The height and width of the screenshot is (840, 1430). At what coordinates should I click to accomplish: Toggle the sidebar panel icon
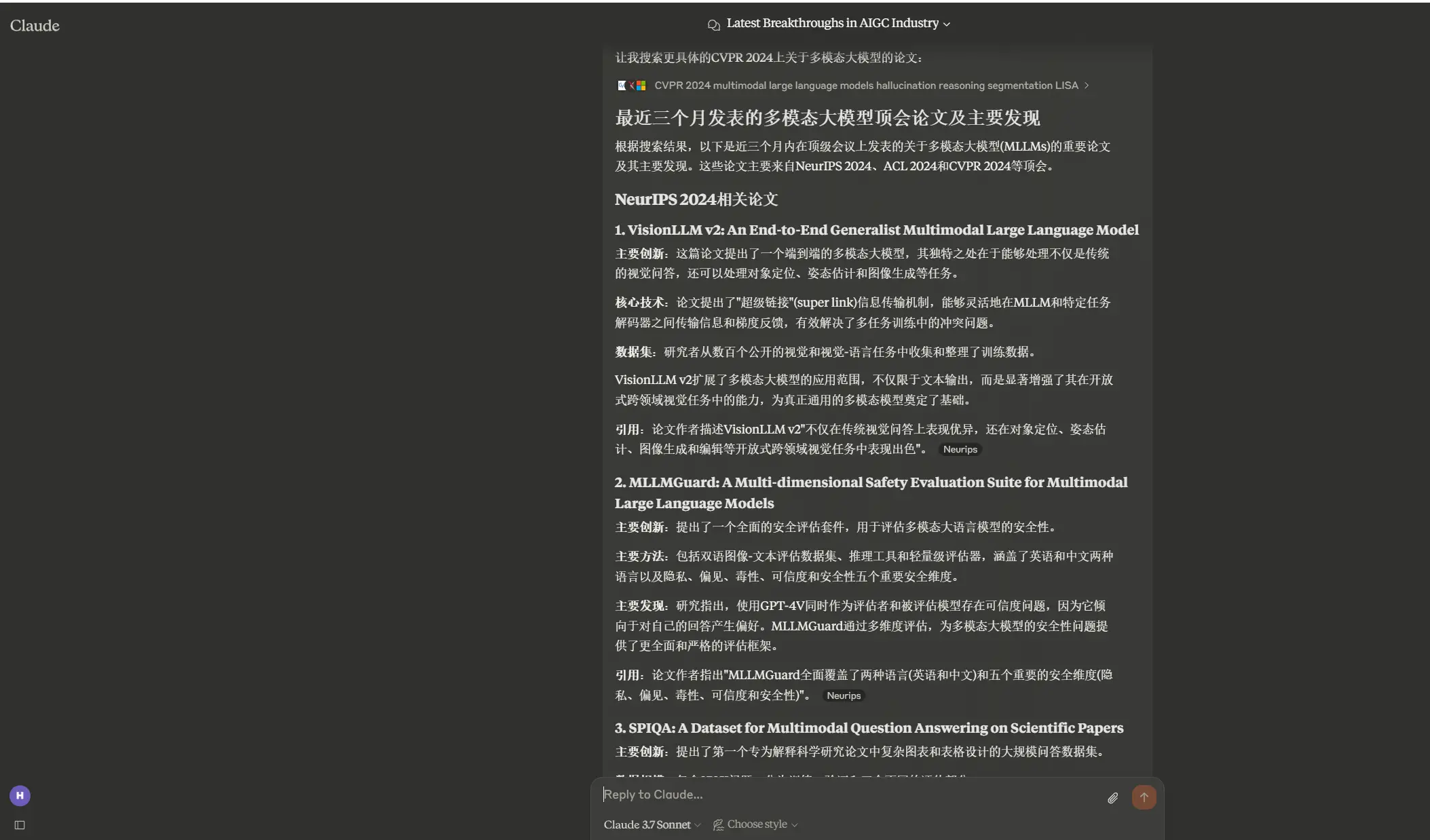pyautogui.click(x=20, y=825)
